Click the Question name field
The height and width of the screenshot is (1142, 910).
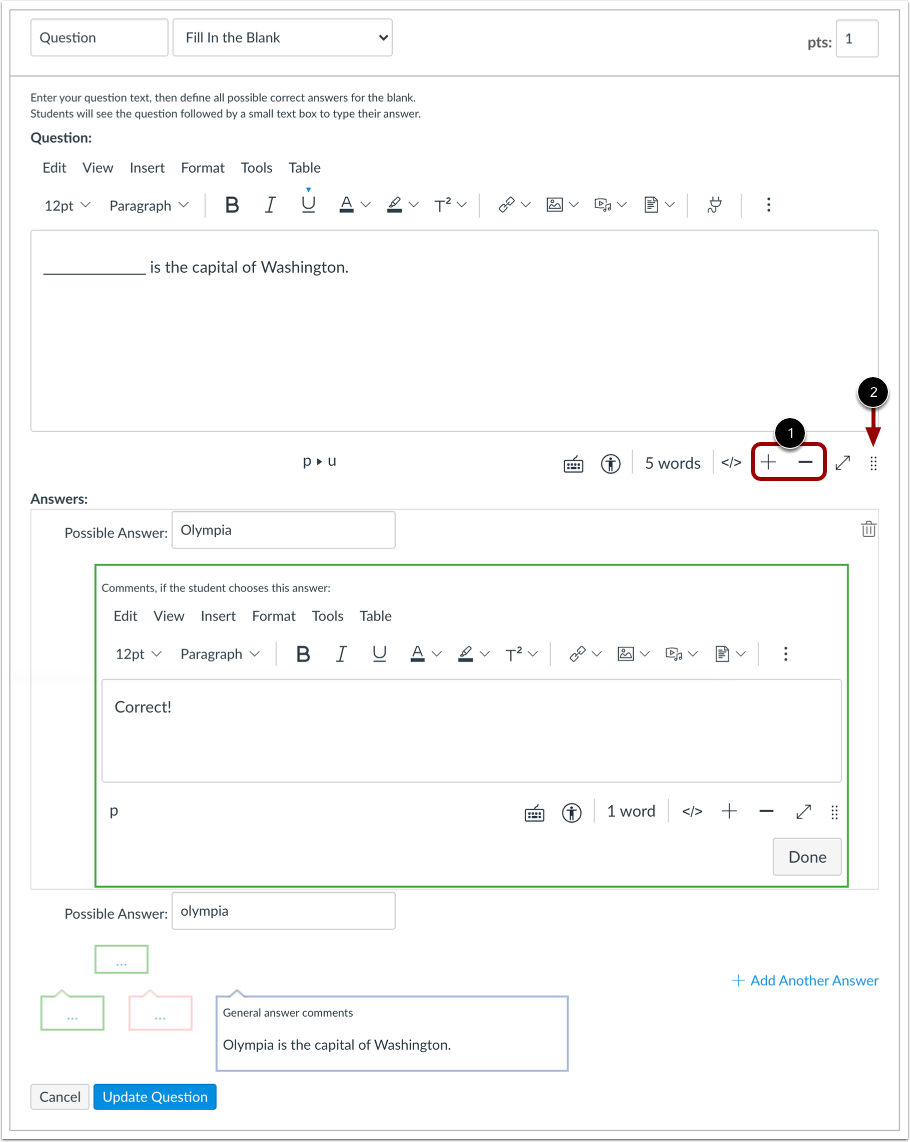click(x=99, y=38)
